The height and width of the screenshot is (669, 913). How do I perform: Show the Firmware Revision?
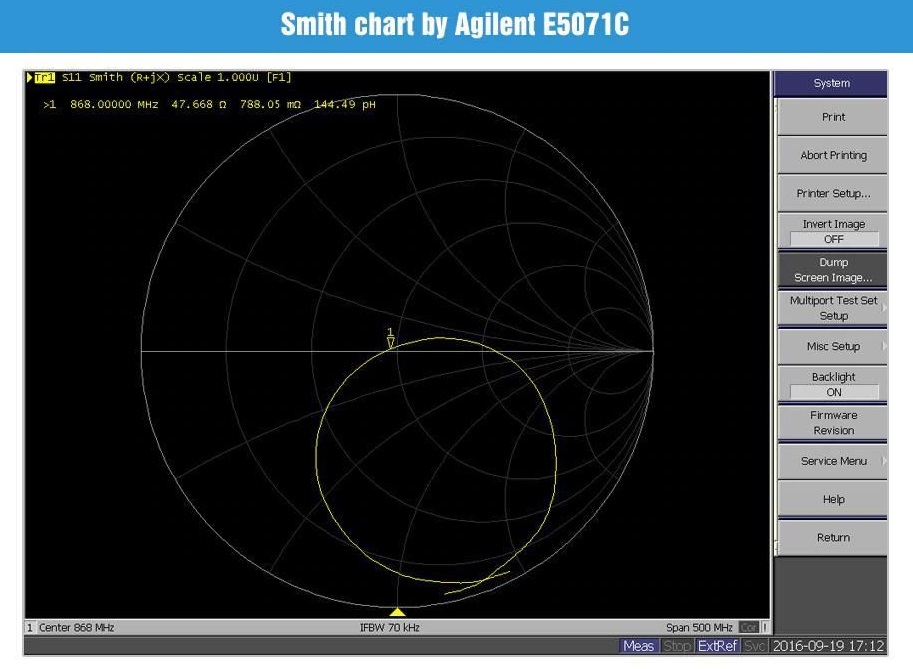click(833, 423)
